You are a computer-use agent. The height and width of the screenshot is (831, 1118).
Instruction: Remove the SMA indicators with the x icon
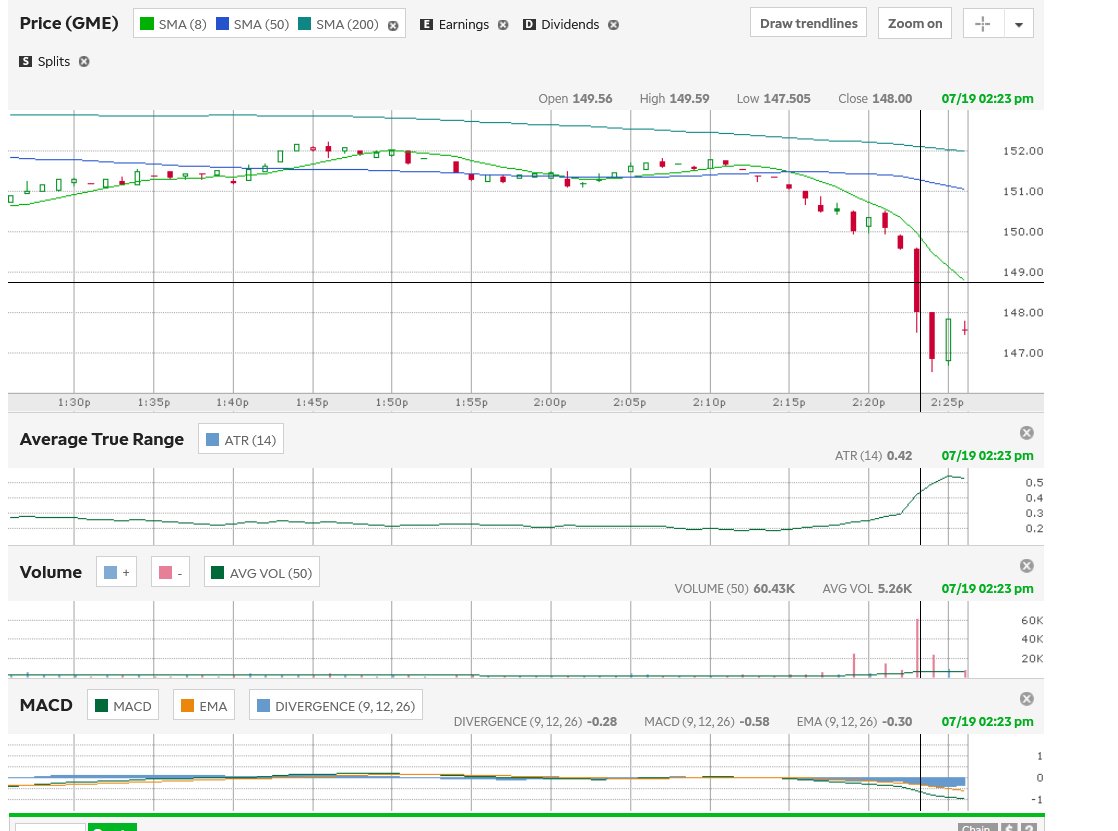[x=393, y=26]
